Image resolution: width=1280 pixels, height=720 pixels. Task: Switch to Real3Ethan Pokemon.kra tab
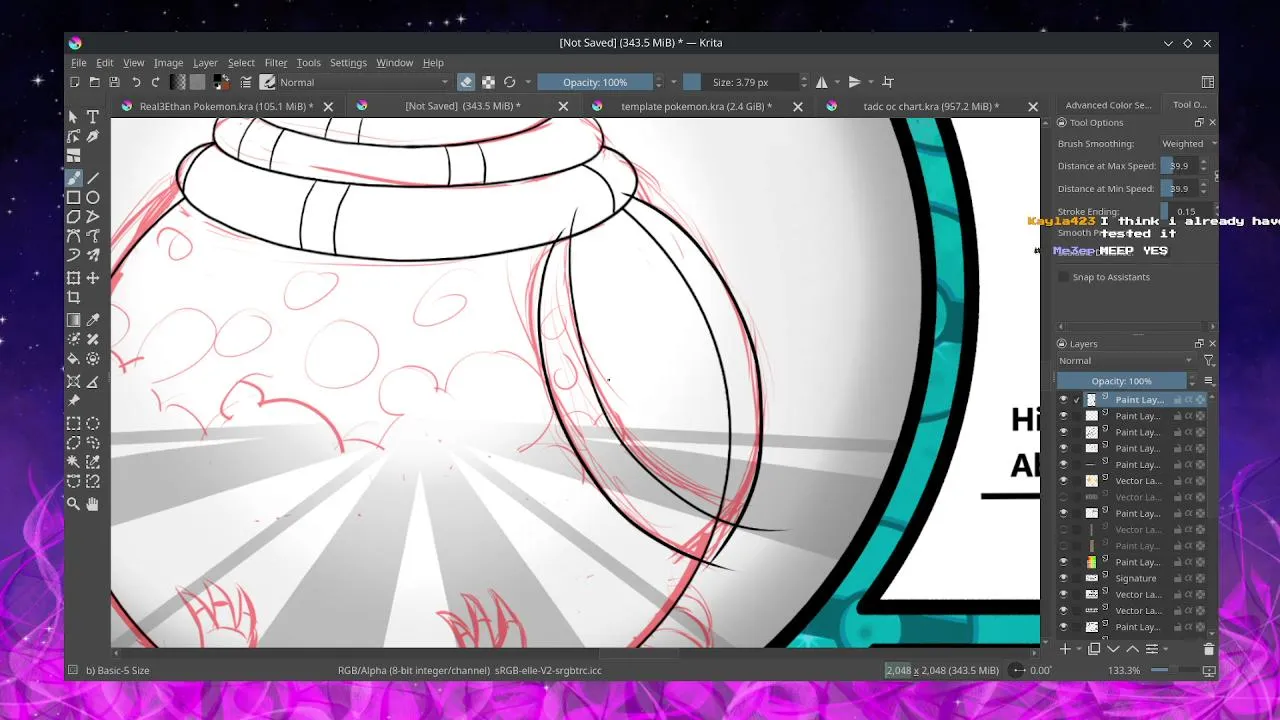click(x=226, y=106)
